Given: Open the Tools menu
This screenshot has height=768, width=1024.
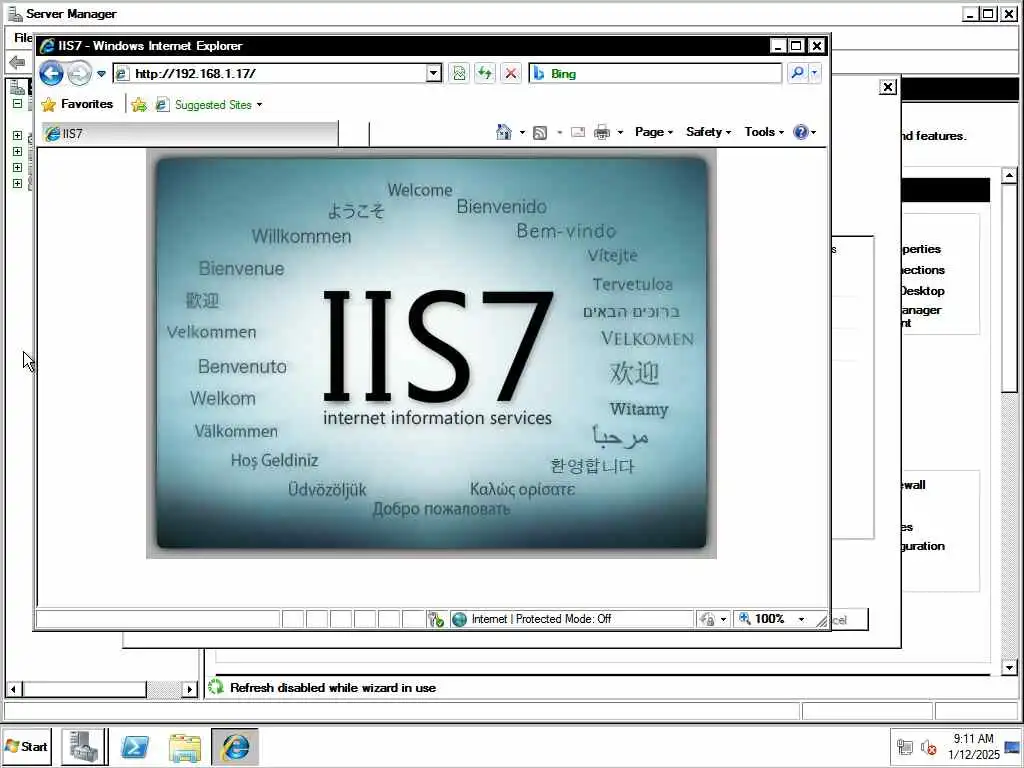Looking at the screenshot, I should click(763, 132).
